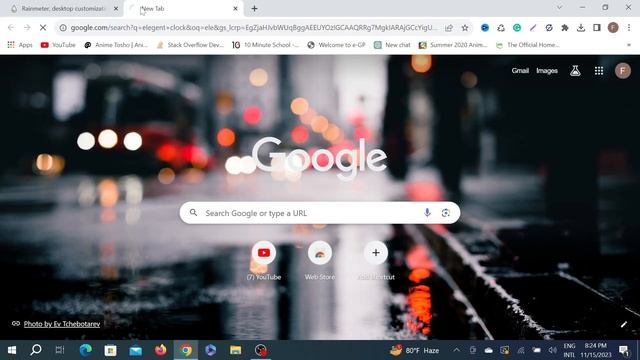
Task: Launch Microsoft Edge from taskbar
Action: tap(85, 350)
